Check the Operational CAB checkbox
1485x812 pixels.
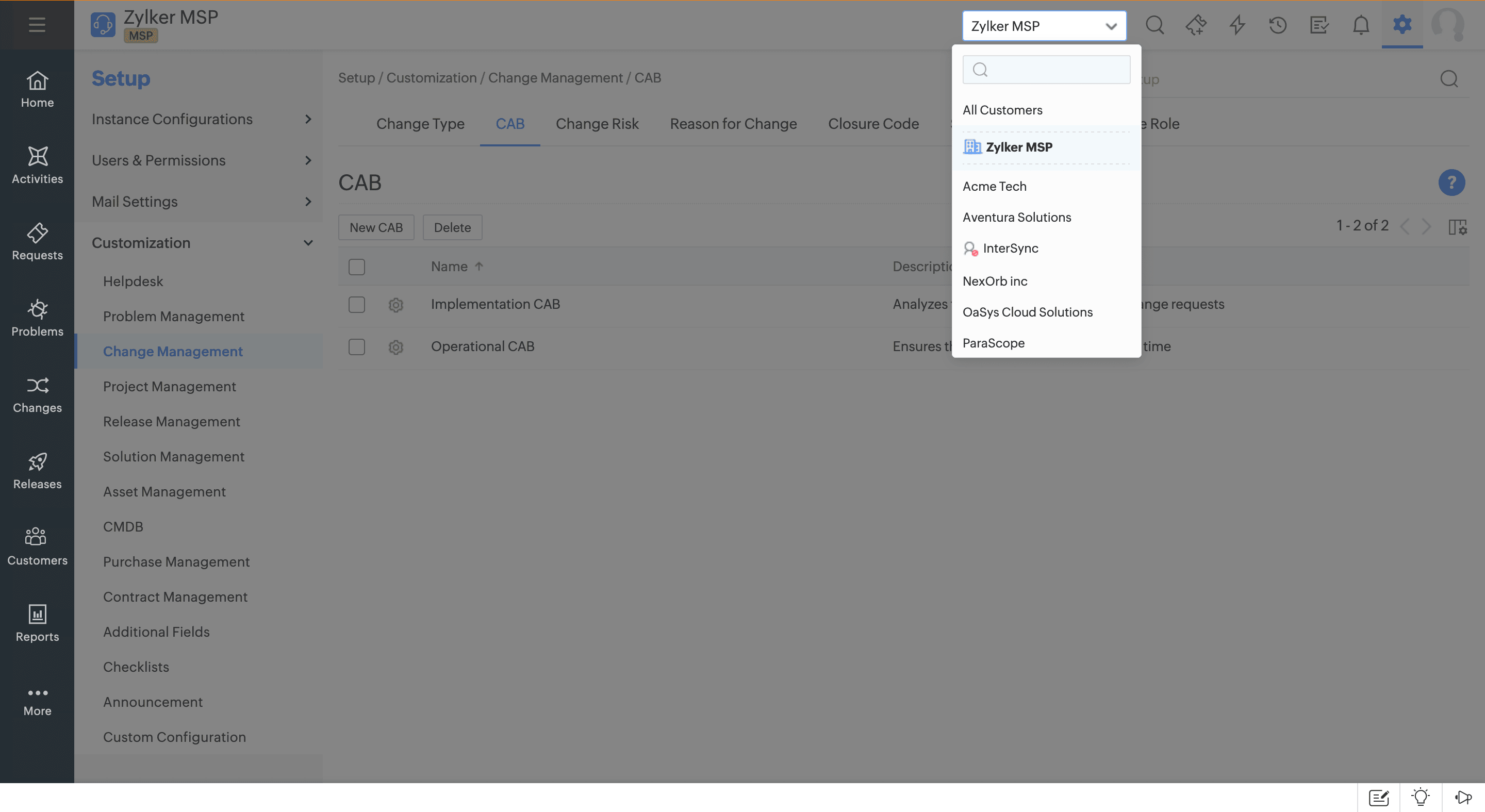[357, 346]
